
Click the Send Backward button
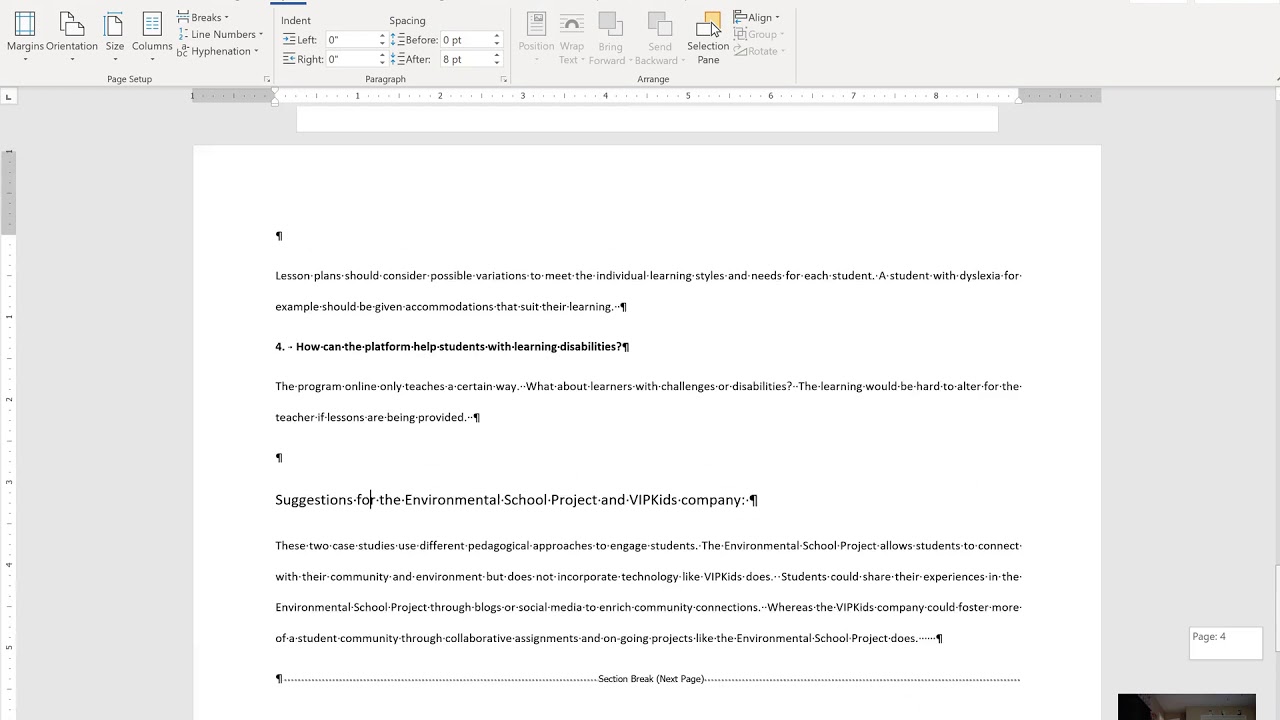[x=660, y=38]
